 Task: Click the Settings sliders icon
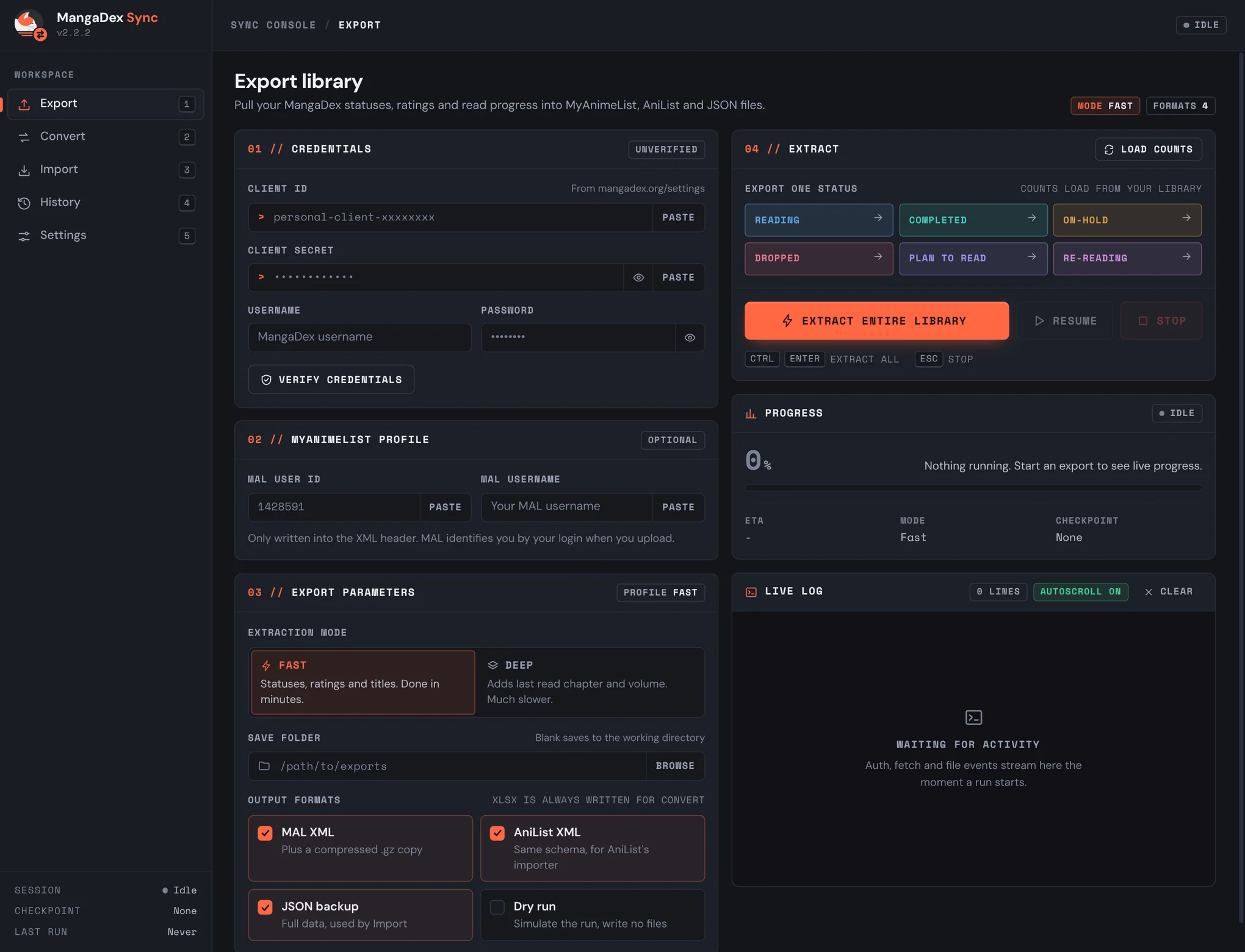pos(24,236)
